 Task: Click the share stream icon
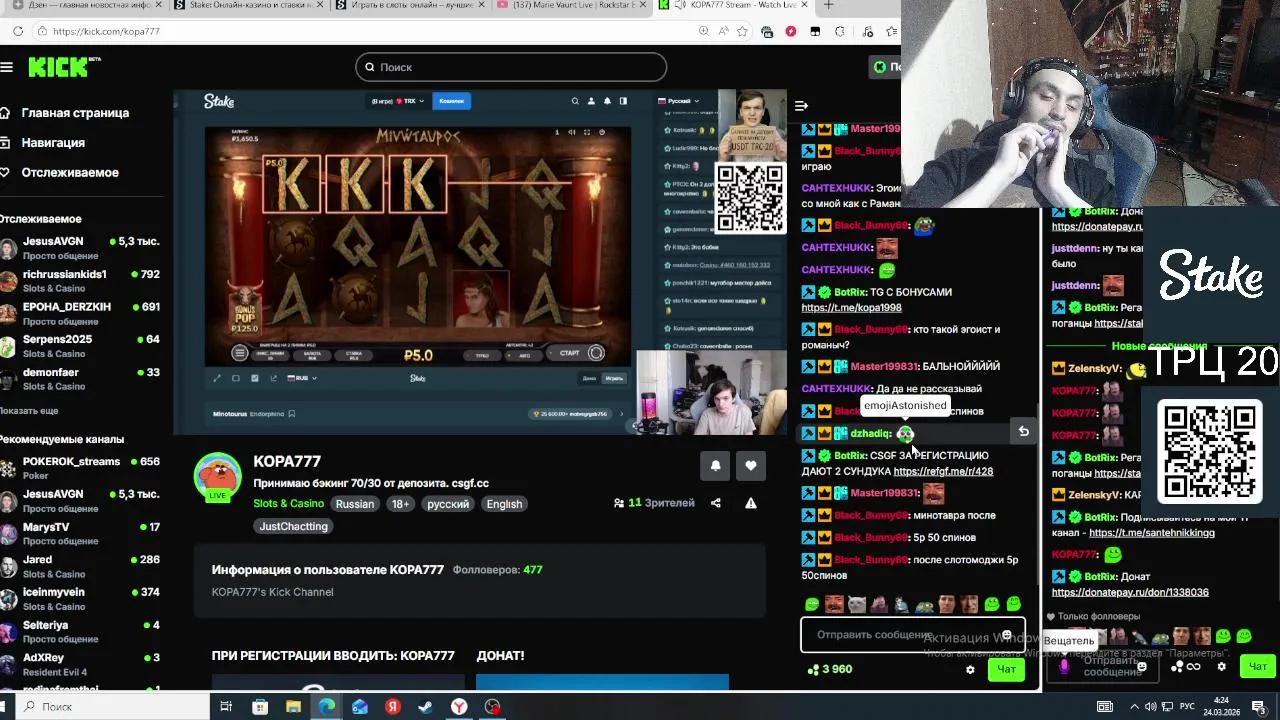pos(715,503)
